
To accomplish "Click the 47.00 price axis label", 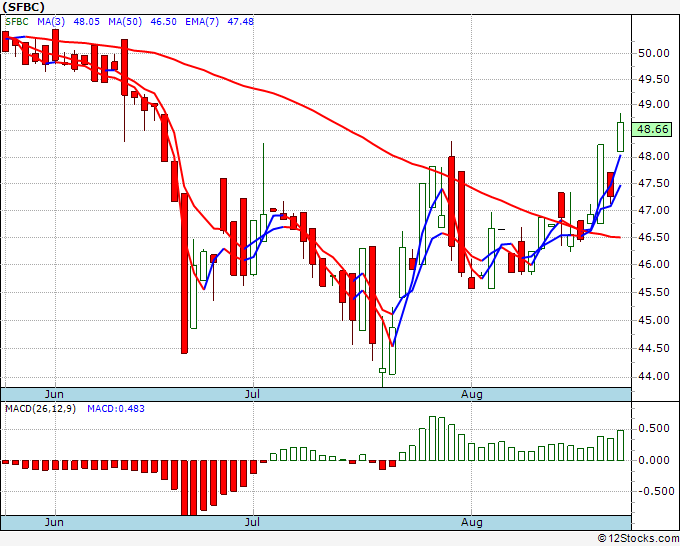I will [654, 210].
